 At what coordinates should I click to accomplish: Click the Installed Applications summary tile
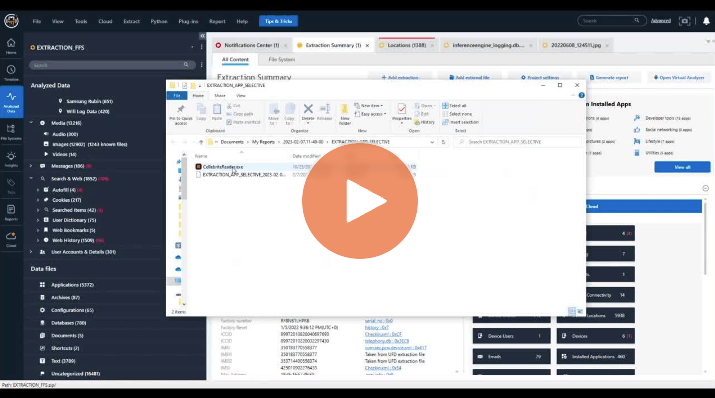point(595,357)
